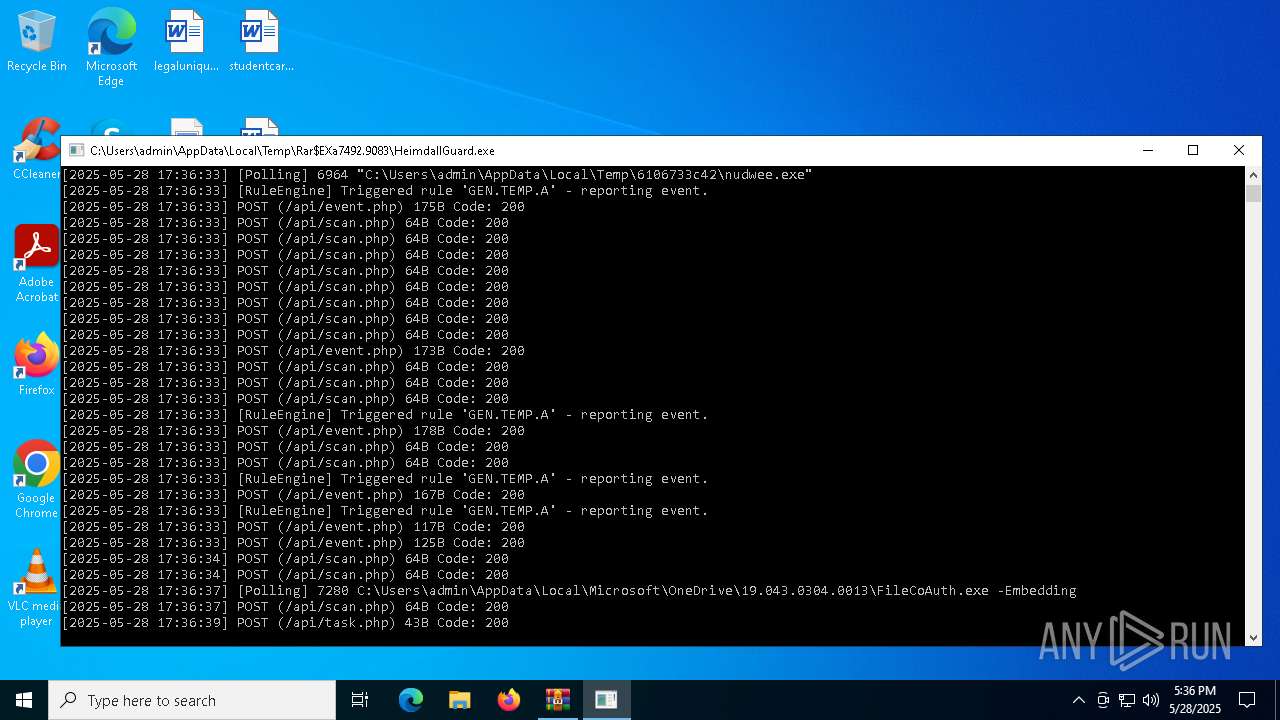Click the console vertical scrollbar thumb
The image size is (1280, 720).
pos(1253,193)
